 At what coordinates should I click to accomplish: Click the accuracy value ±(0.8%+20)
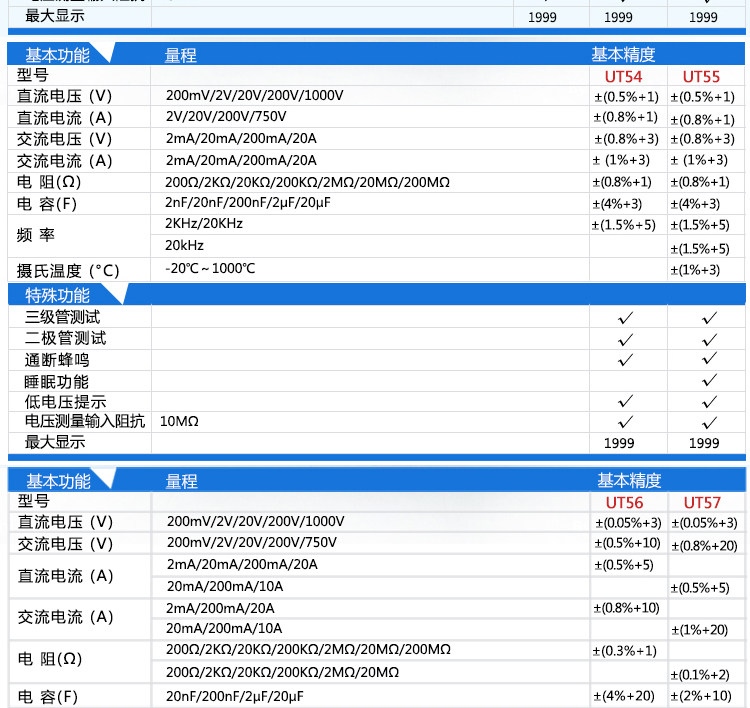[x=704, y=546]
